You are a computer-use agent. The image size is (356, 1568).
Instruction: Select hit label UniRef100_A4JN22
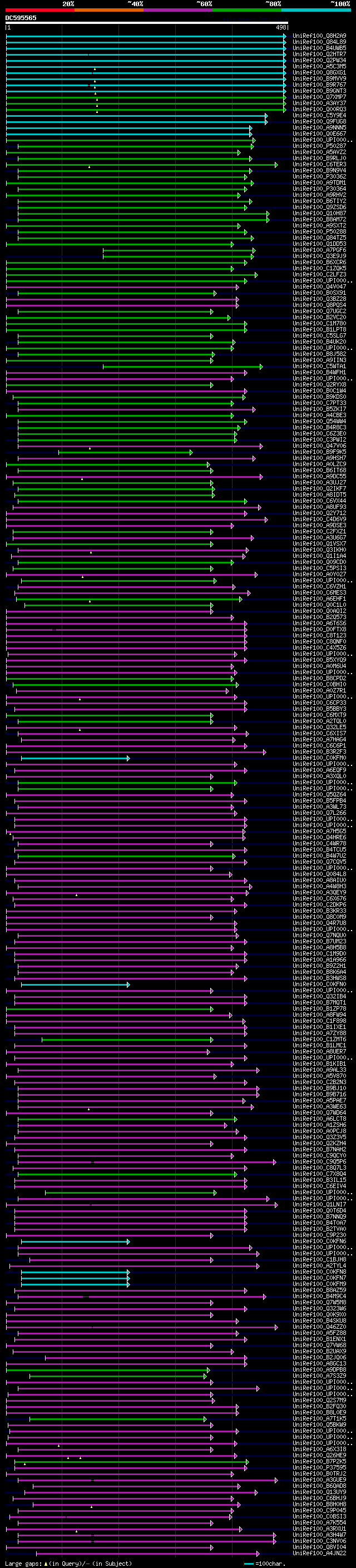[x=319, y=1554]
